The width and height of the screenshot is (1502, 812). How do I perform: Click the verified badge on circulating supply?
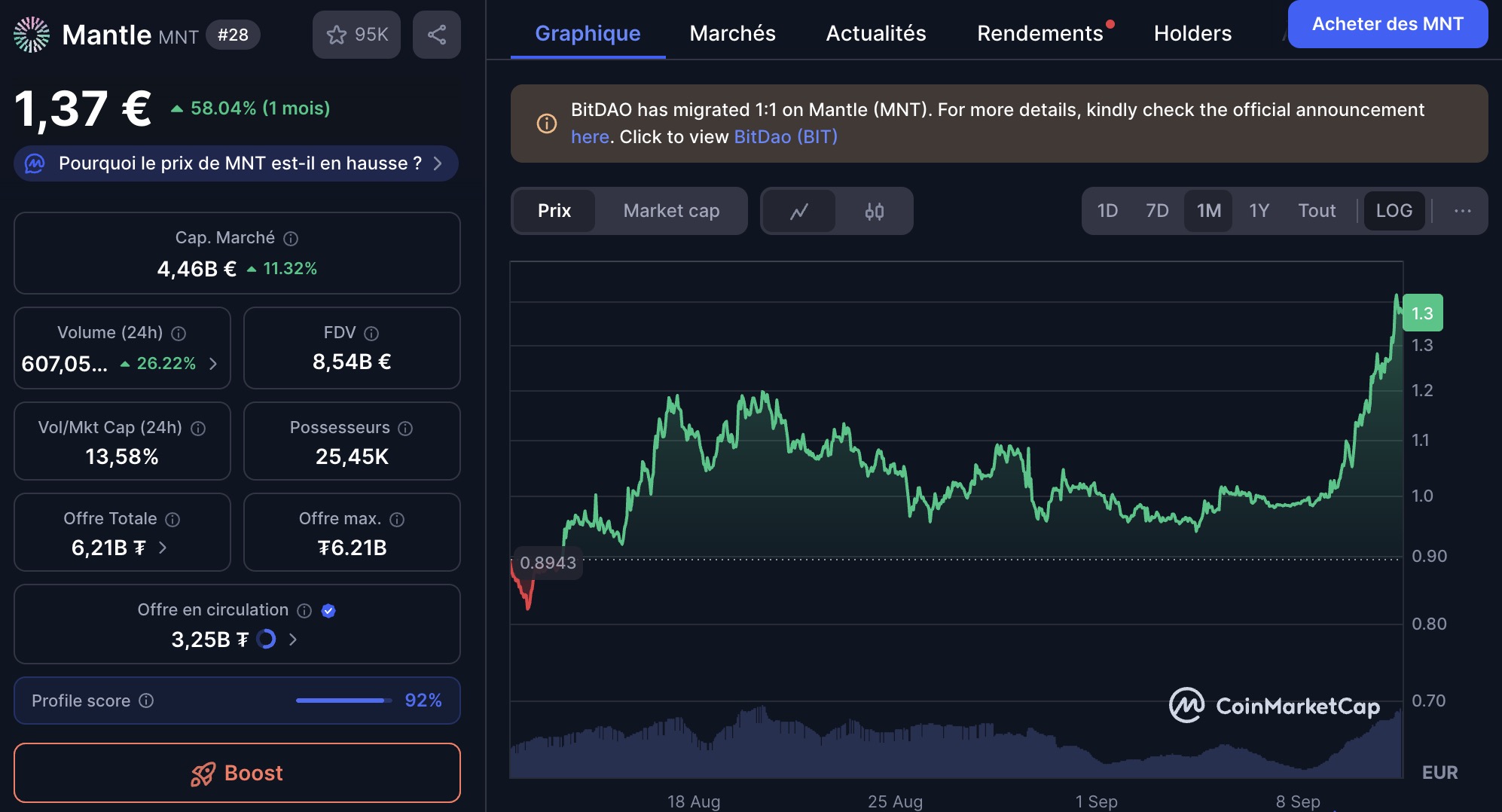(328, 611)
